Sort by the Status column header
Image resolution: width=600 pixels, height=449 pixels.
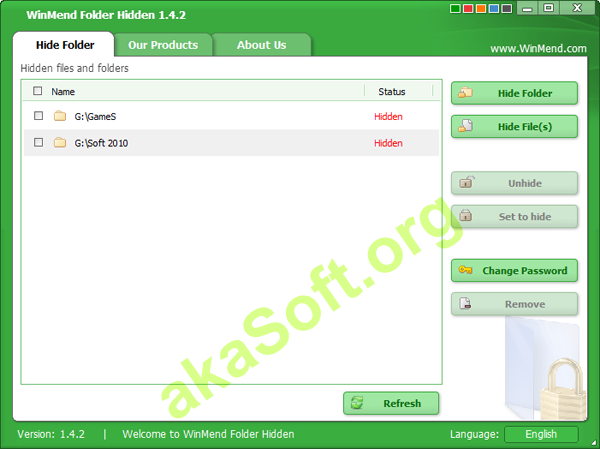click(x=391, y=91)
